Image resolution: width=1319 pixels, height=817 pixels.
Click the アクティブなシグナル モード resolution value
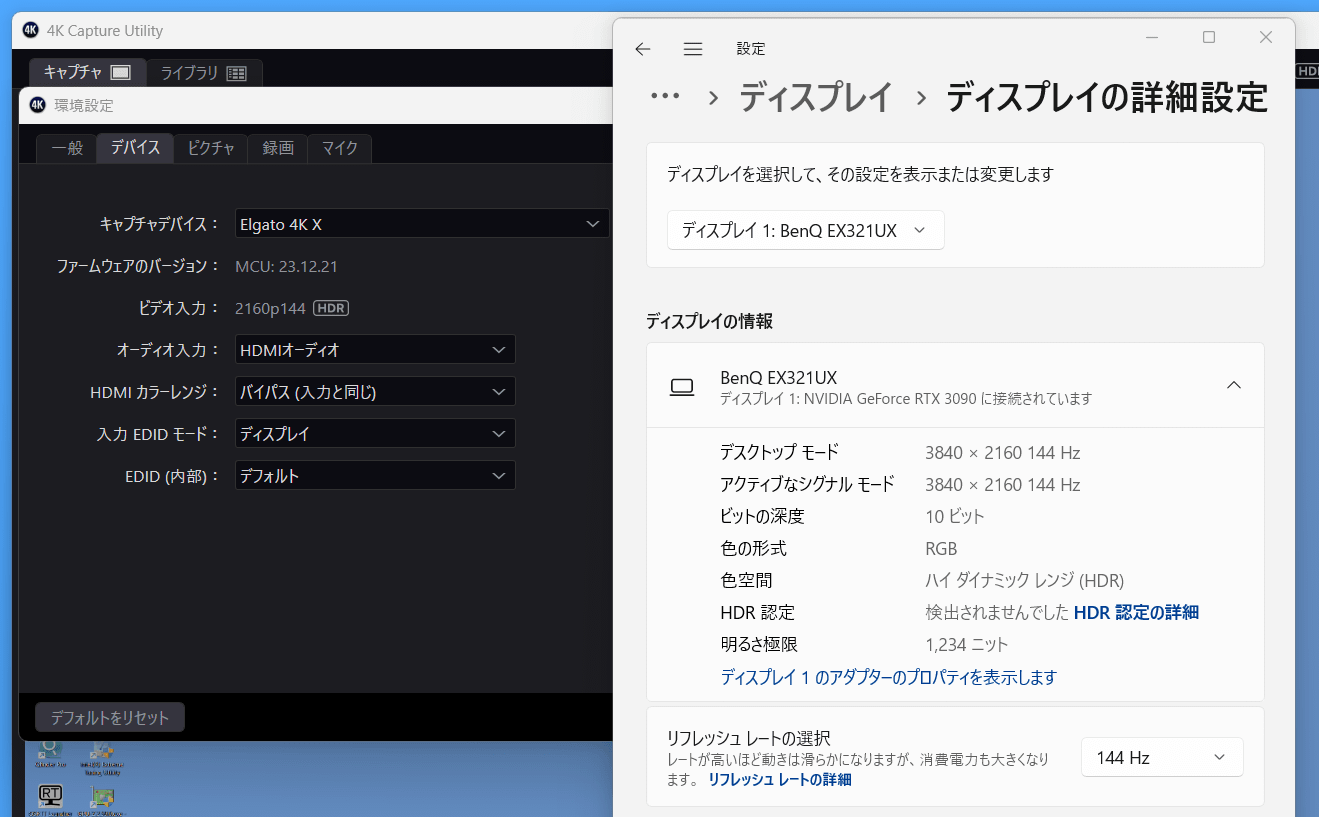[1002, 484]
